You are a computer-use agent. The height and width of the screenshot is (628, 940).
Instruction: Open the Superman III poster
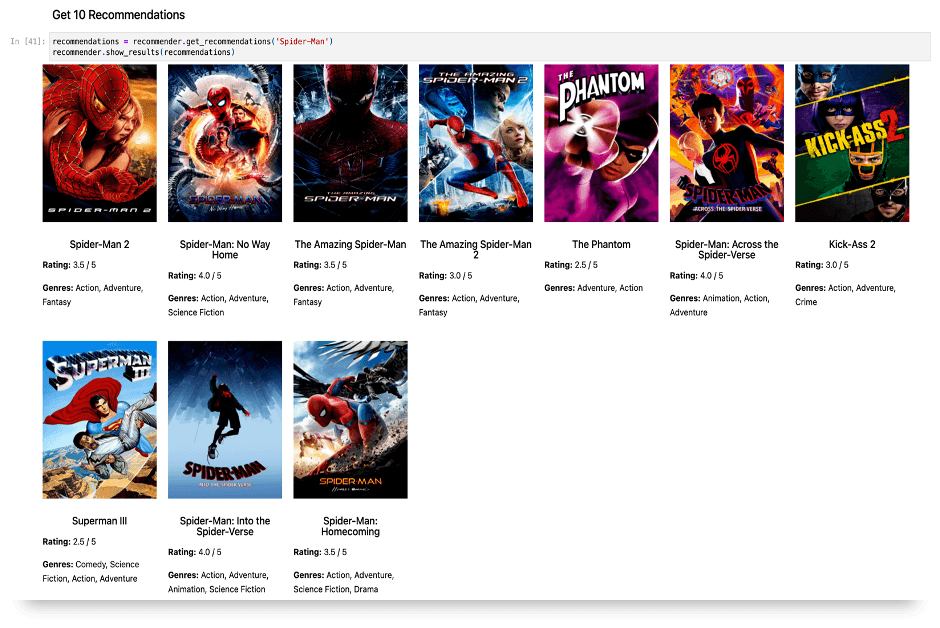99,419
